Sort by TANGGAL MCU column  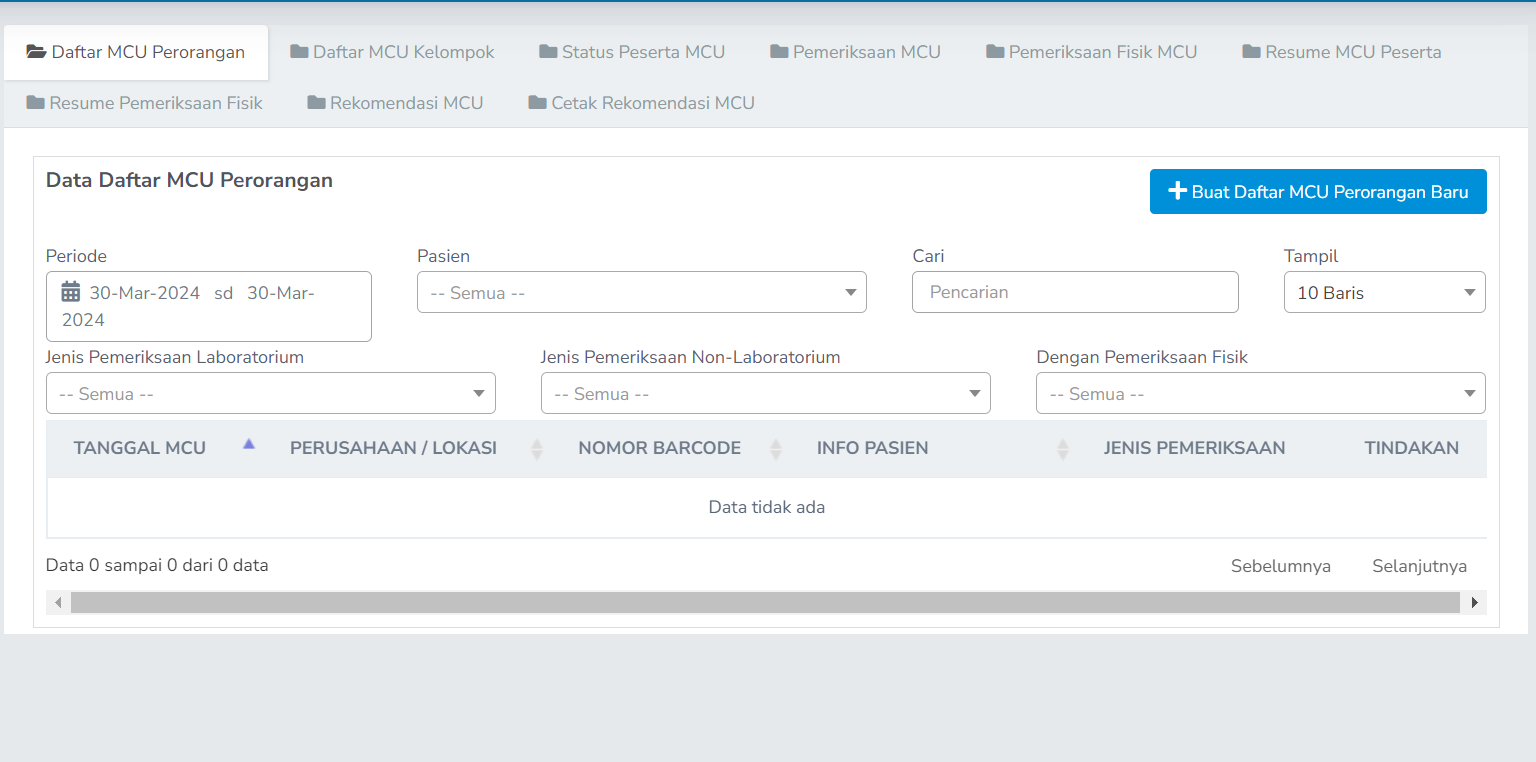tap(154, 448)
